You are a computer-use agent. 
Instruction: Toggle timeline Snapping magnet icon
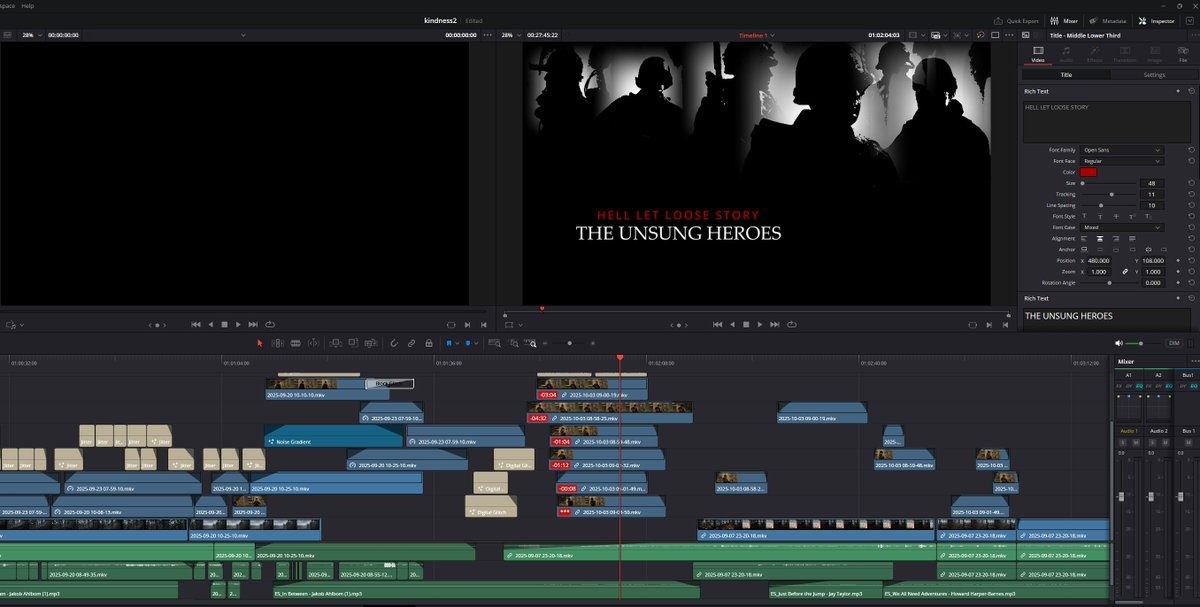395,343
